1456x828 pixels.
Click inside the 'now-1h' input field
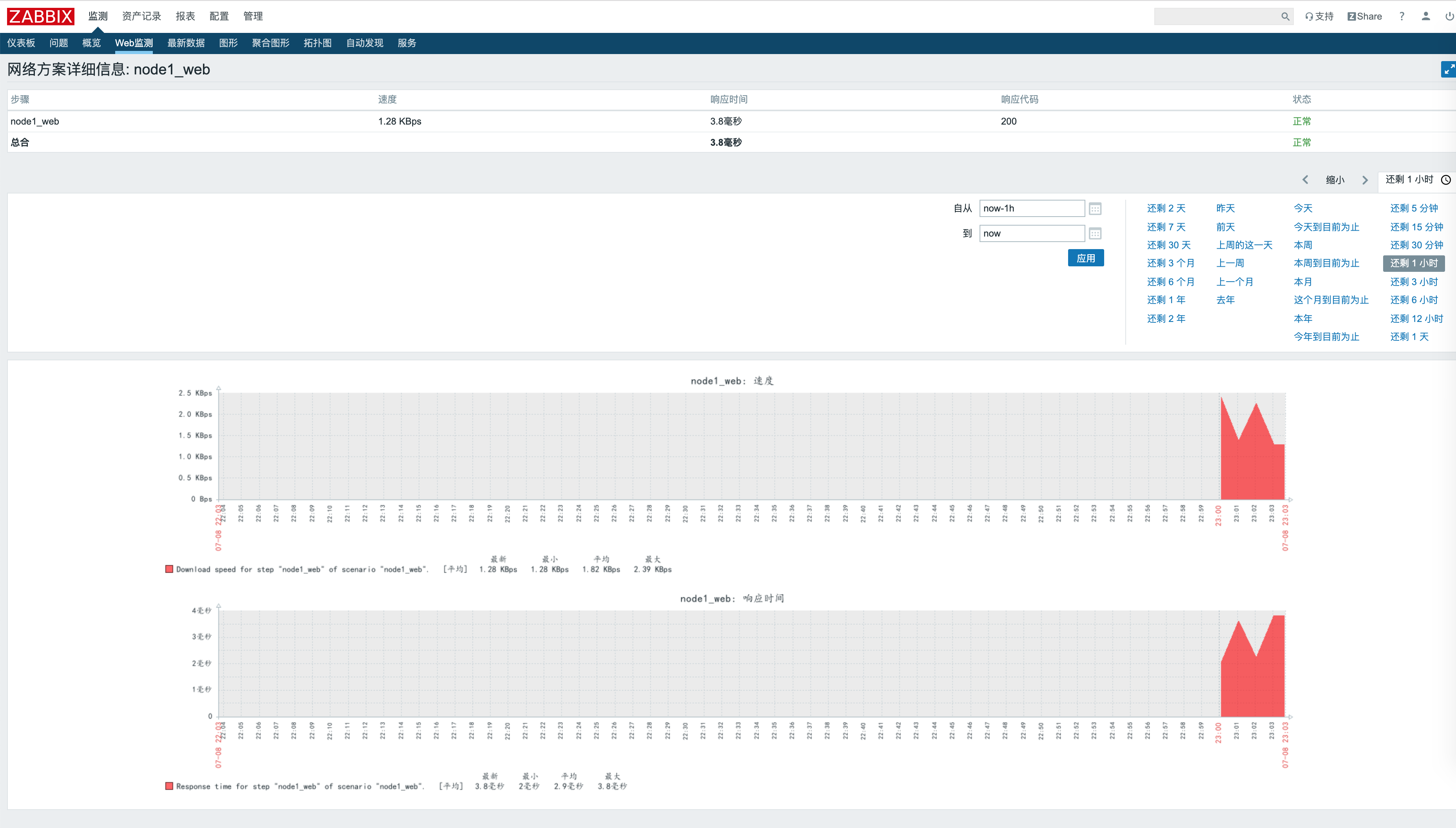1032,208
